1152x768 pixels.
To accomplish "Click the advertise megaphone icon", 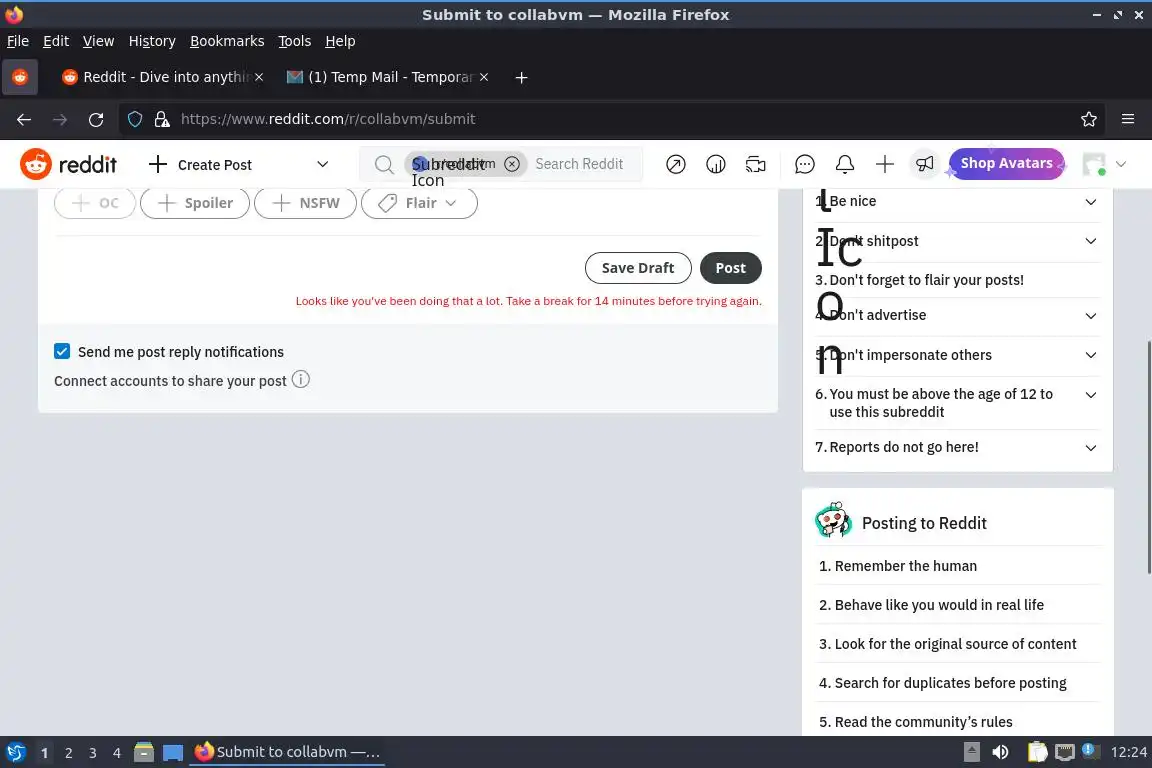I will pyautogui.click(x=925, y=164).
